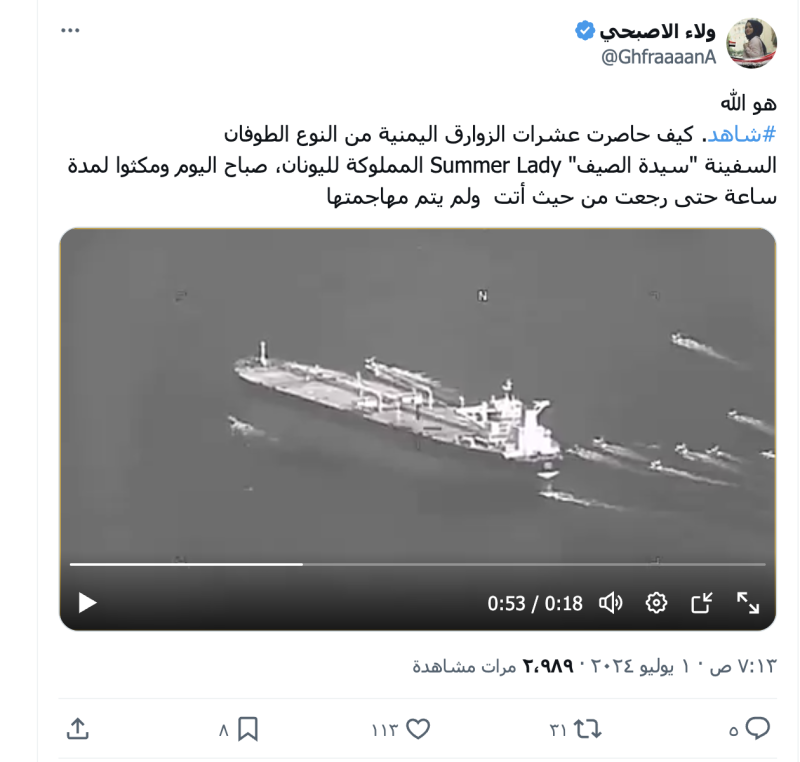Open the @GhfraaaanA handle link
The width and height of the screenshot is (800, 762).
point(658,57)
